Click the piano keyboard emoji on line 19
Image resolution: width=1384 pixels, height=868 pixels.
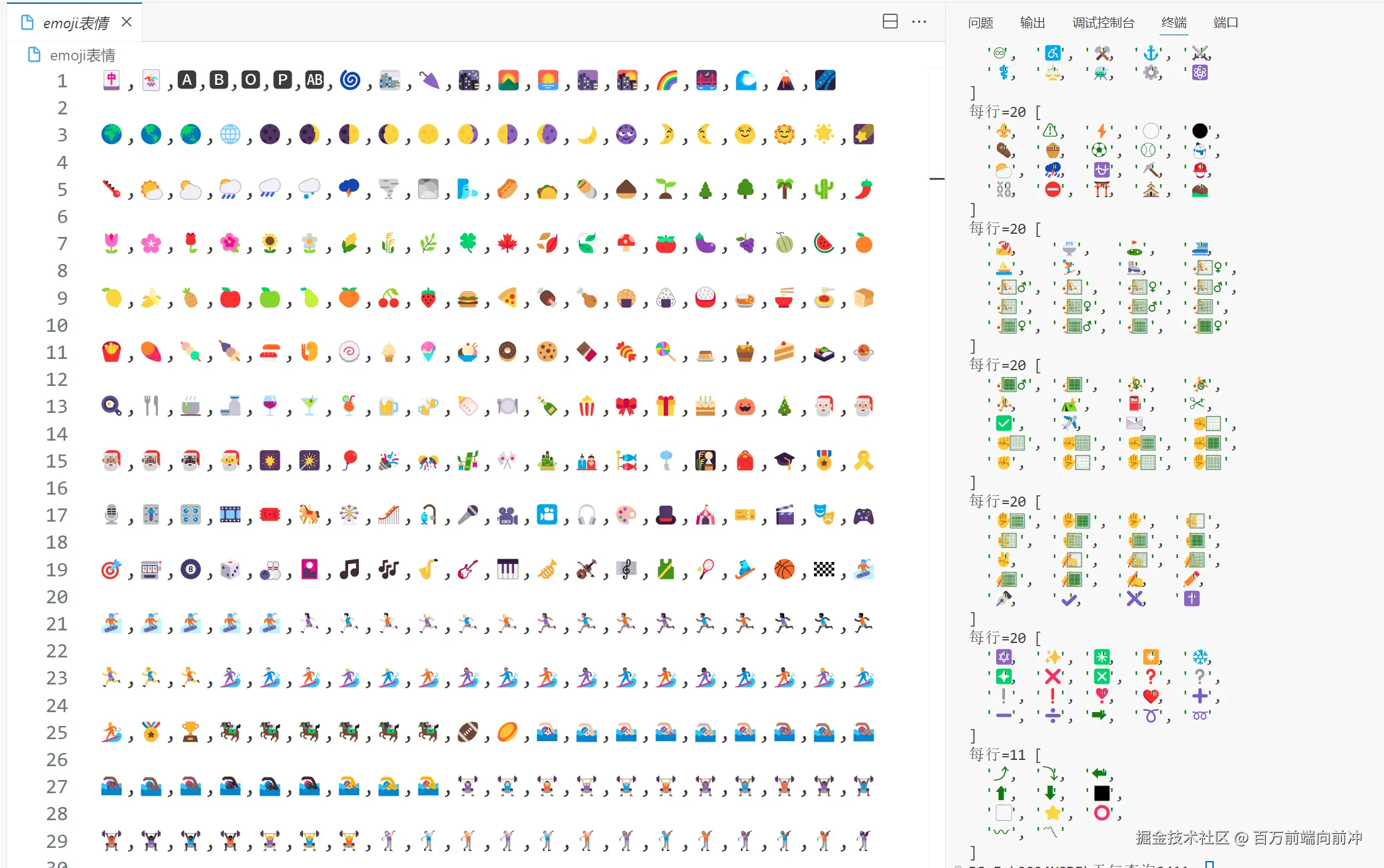click(508, 569)
